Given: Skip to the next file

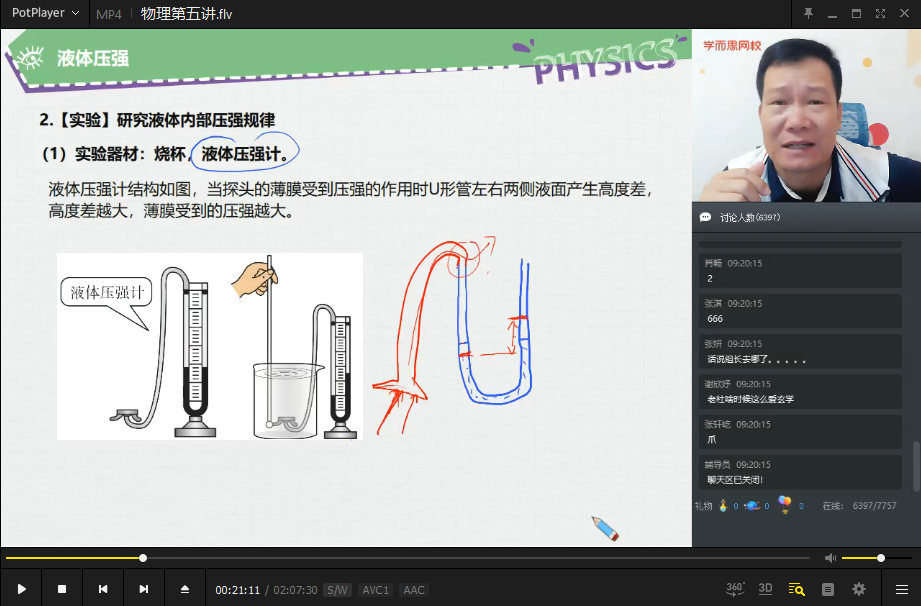Looking at the screenshot, I should coord(144,589).
